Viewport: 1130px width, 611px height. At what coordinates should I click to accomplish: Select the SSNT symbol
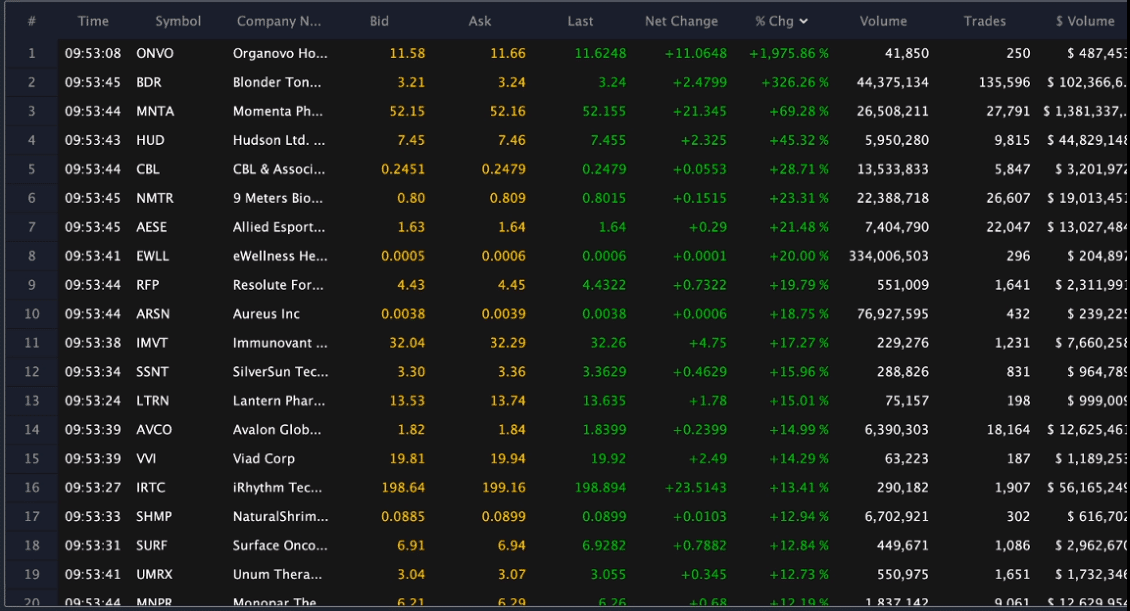click(152, 372)
